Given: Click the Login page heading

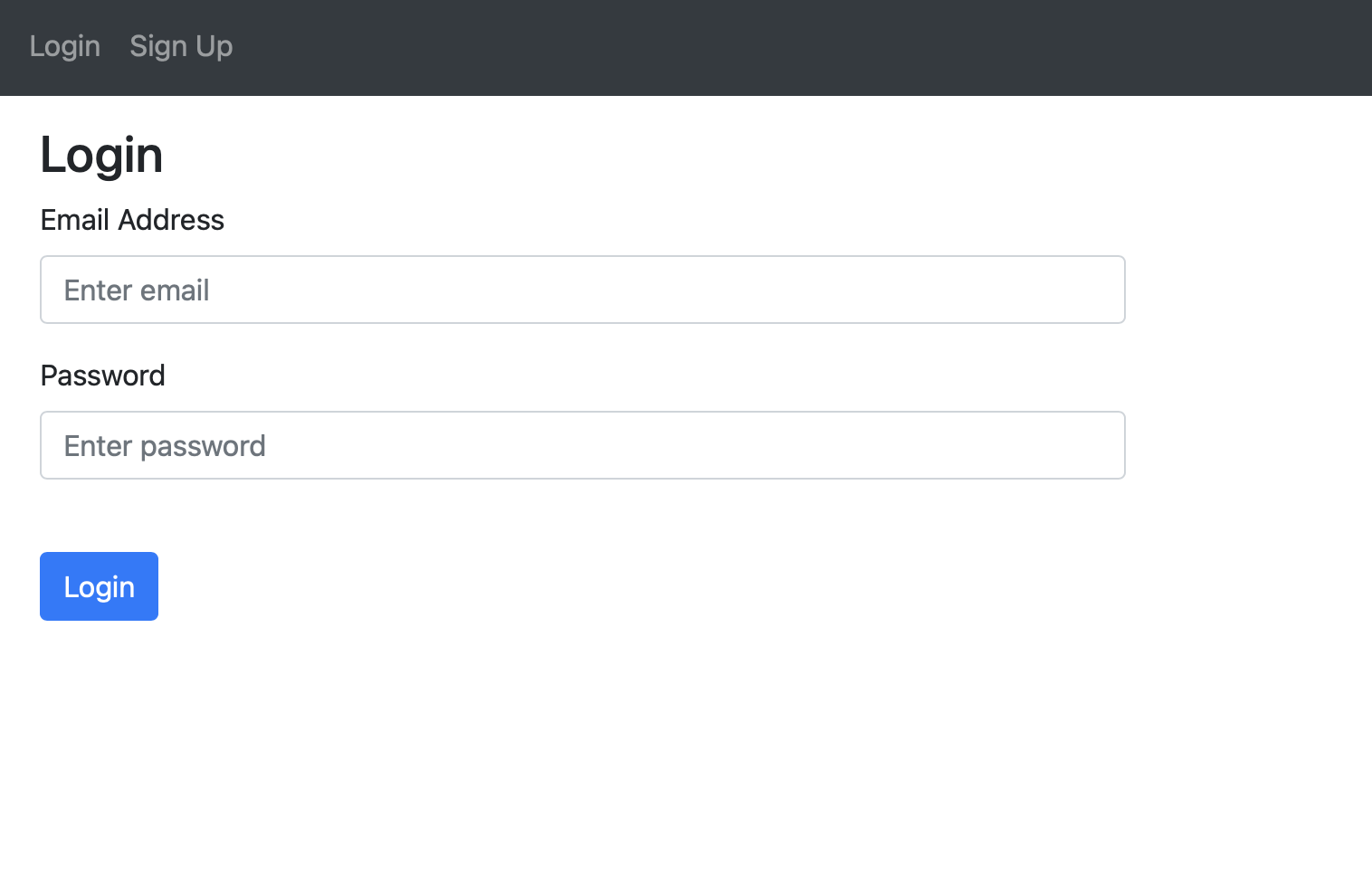Looking at the screenshot, I should [x=100, y=154].
